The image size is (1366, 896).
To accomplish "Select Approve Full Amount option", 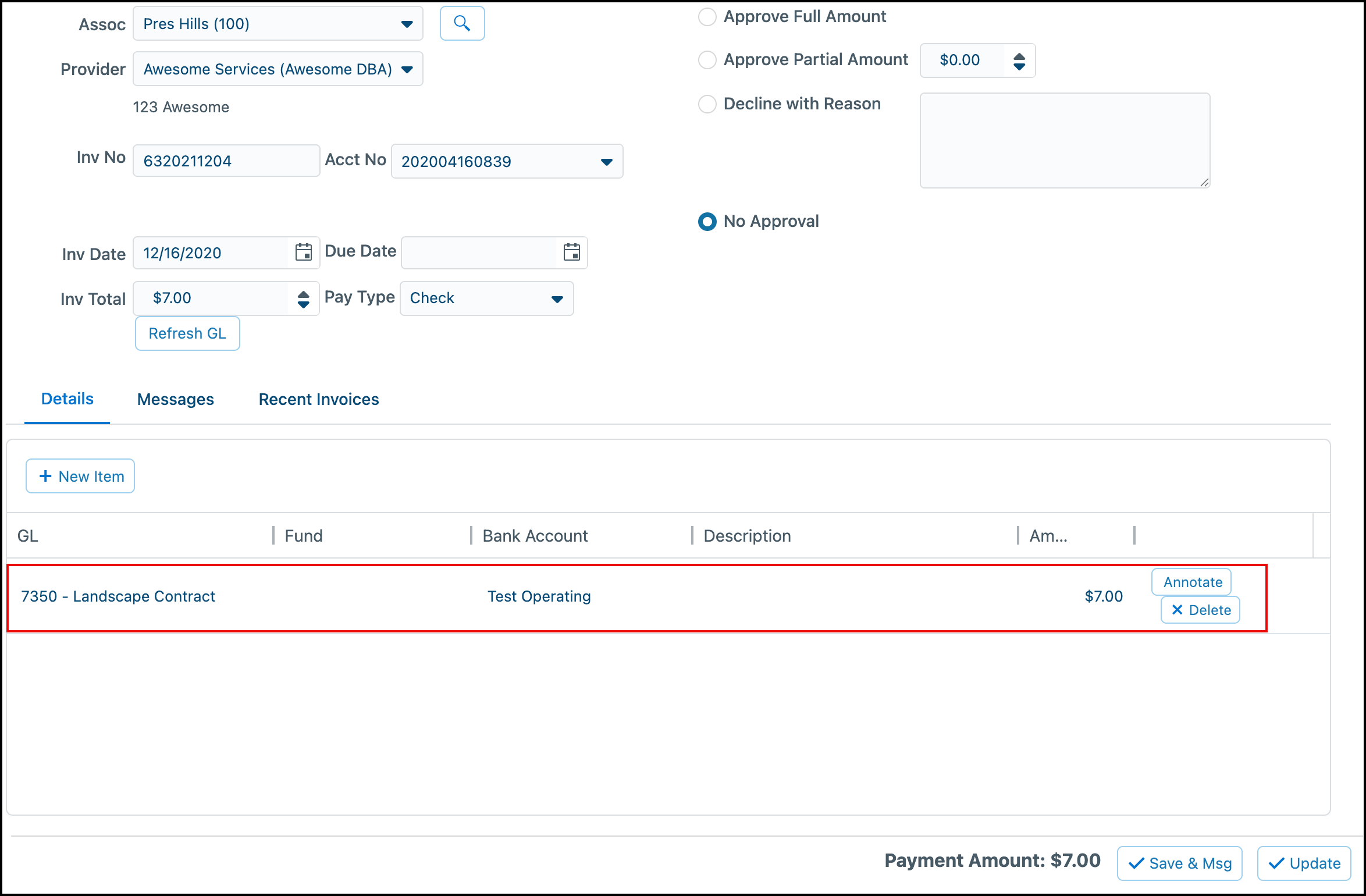I will coord(707,17).
